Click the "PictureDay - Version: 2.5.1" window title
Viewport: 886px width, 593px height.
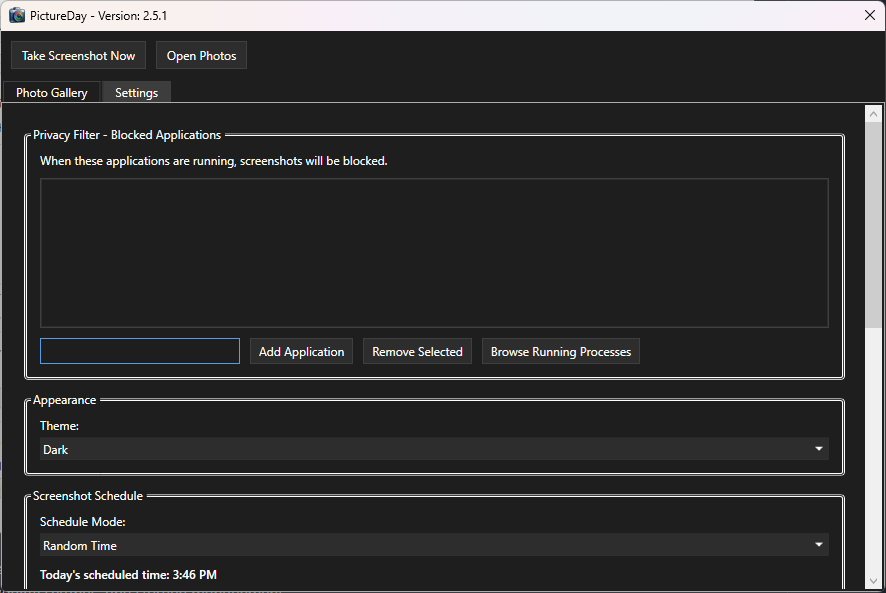98,16
